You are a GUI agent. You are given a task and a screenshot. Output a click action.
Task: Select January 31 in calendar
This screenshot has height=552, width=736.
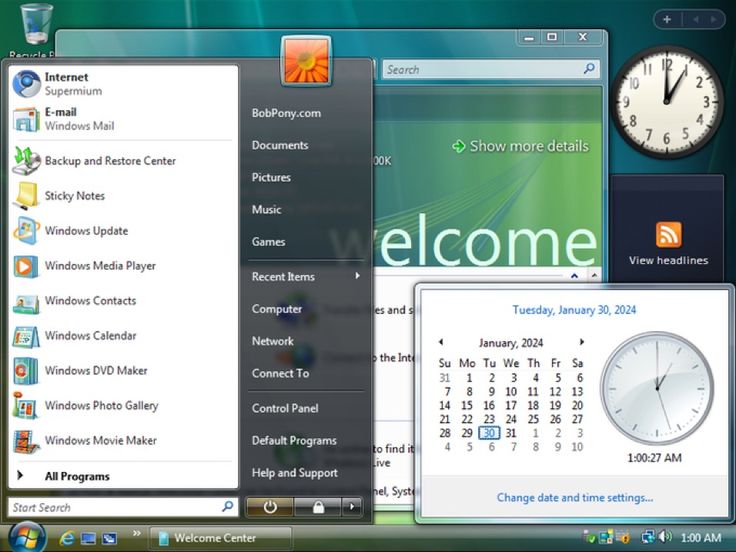pyautogui.click(x=511, y=433)
